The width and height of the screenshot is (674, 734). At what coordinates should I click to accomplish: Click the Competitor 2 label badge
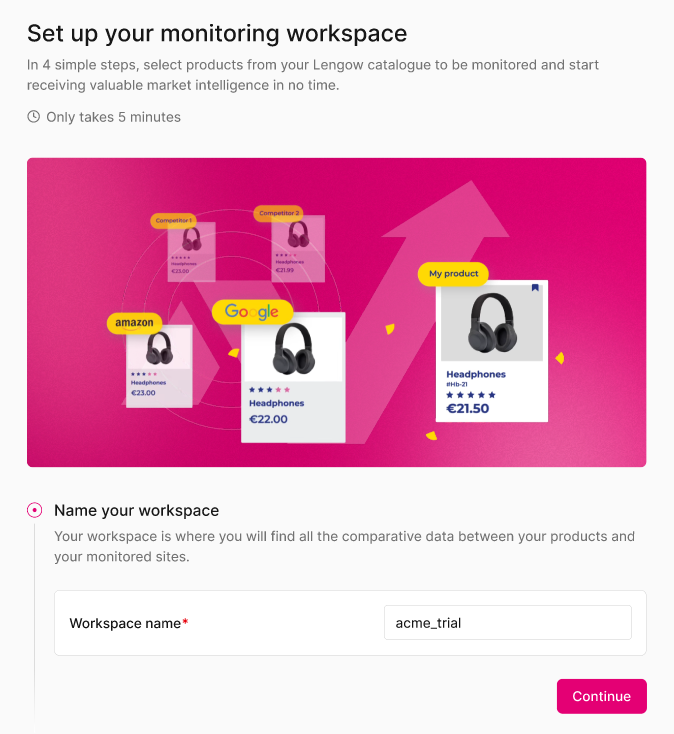click(x=278, y=213)
